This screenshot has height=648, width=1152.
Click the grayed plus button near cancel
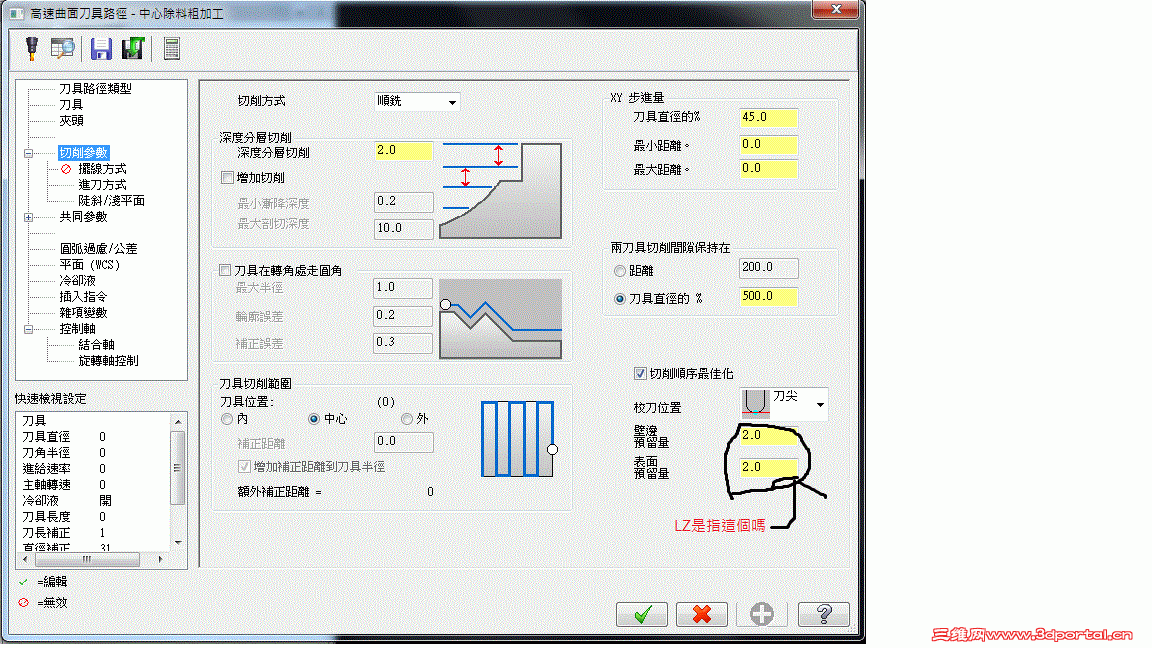tap(762, 615)
